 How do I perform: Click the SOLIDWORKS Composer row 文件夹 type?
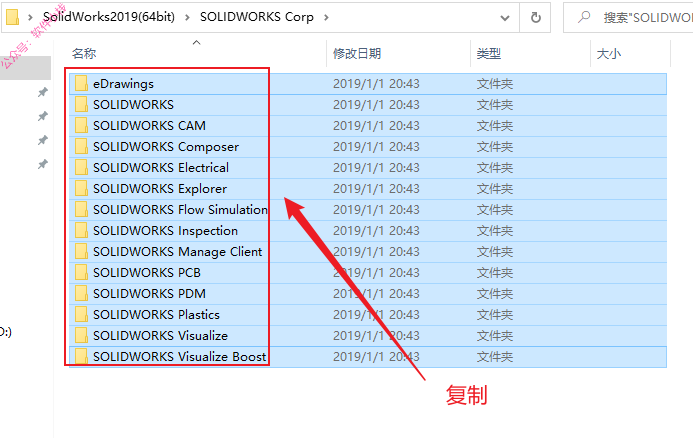pyautogui.click(x=495, y=147)
